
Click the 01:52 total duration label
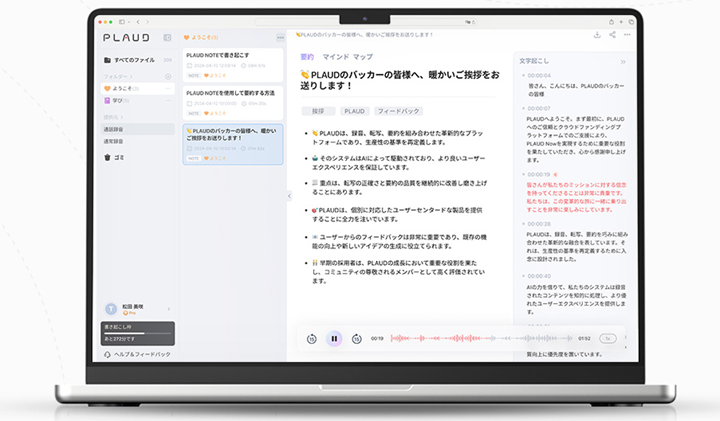[584, 339]
